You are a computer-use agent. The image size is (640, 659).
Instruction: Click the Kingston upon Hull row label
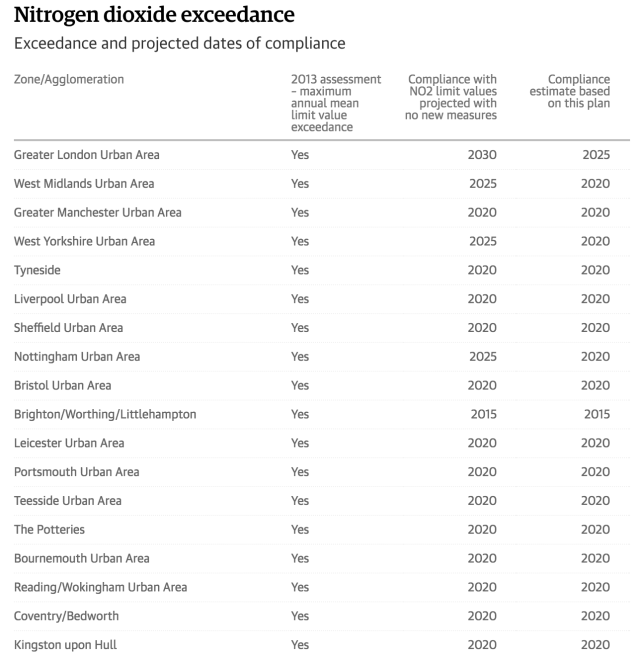[65, 645]
